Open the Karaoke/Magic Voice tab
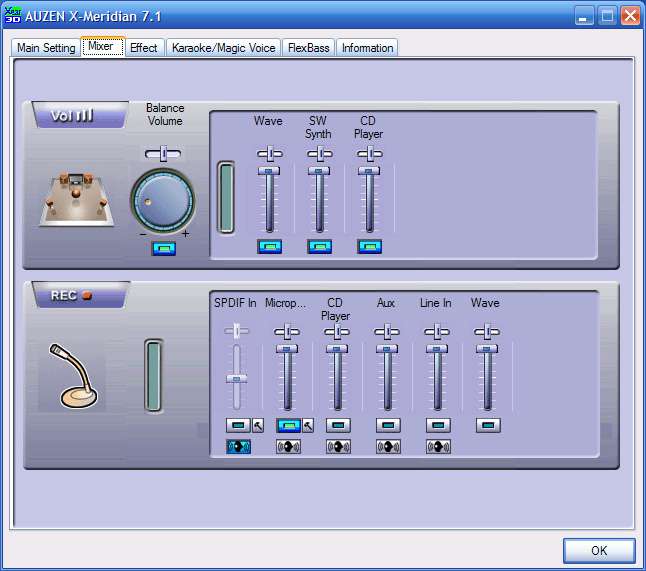Screen dimensions: 646x571 [224, 48]
